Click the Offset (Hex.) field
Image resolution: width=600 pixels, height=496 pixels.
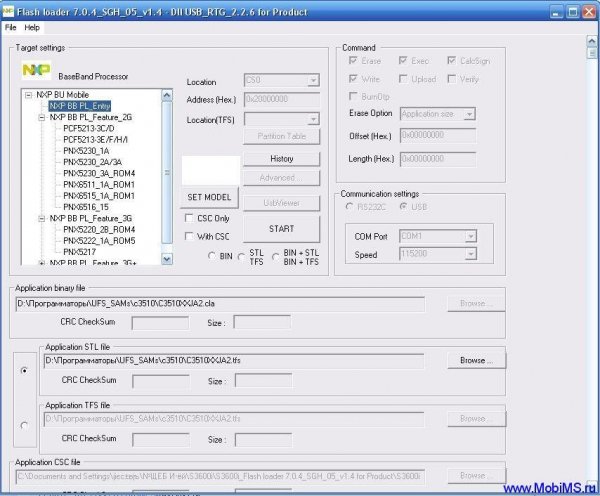tap(438, 135)
